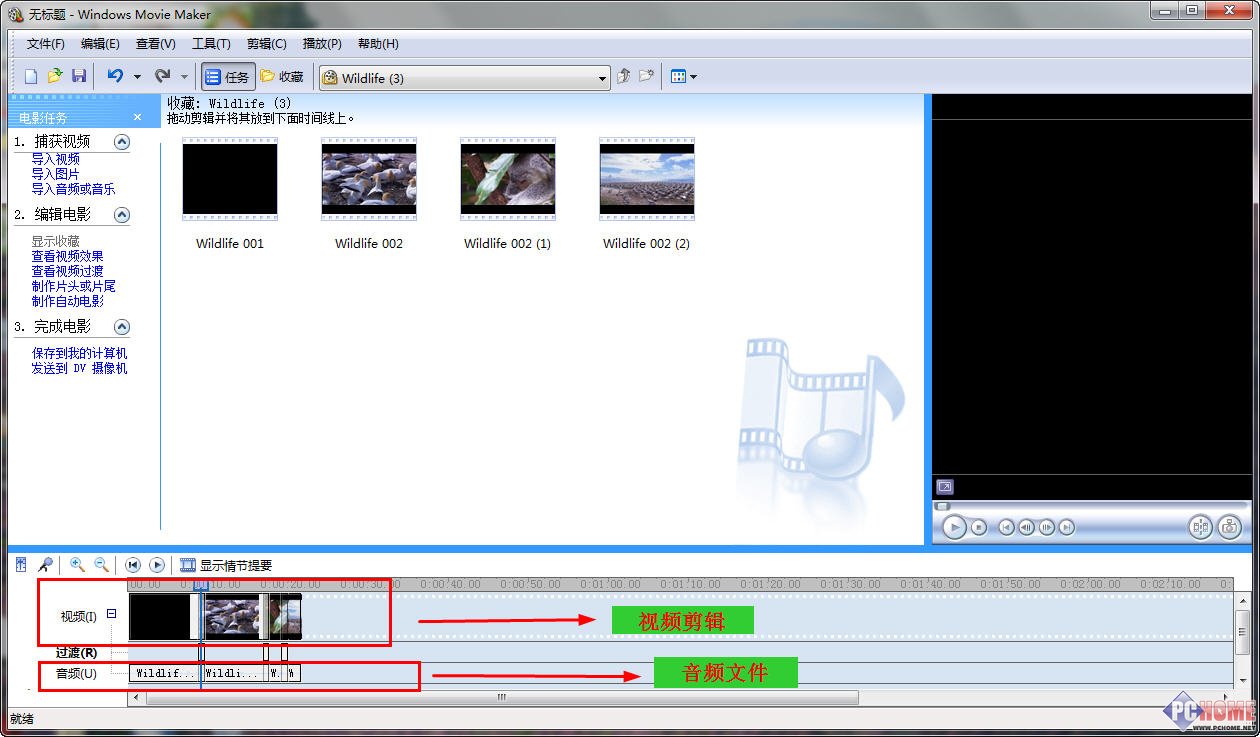Open the 文件 menu

[x=44, y=43]
